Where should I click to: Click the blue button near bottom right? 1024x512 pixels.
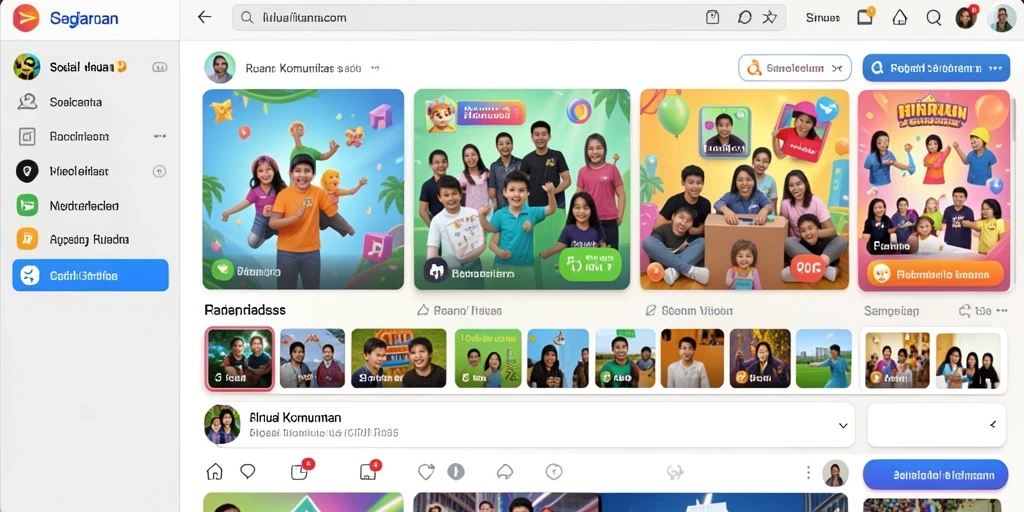coord(935,474)
